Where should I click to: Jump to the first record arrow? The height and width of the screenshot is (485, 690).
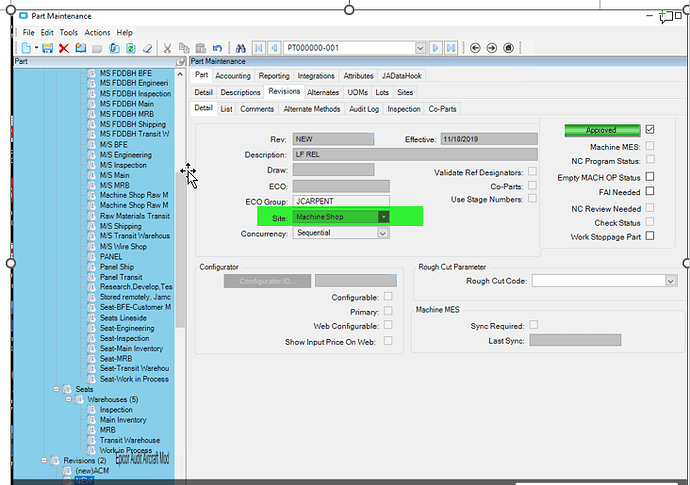coord(259,48)
